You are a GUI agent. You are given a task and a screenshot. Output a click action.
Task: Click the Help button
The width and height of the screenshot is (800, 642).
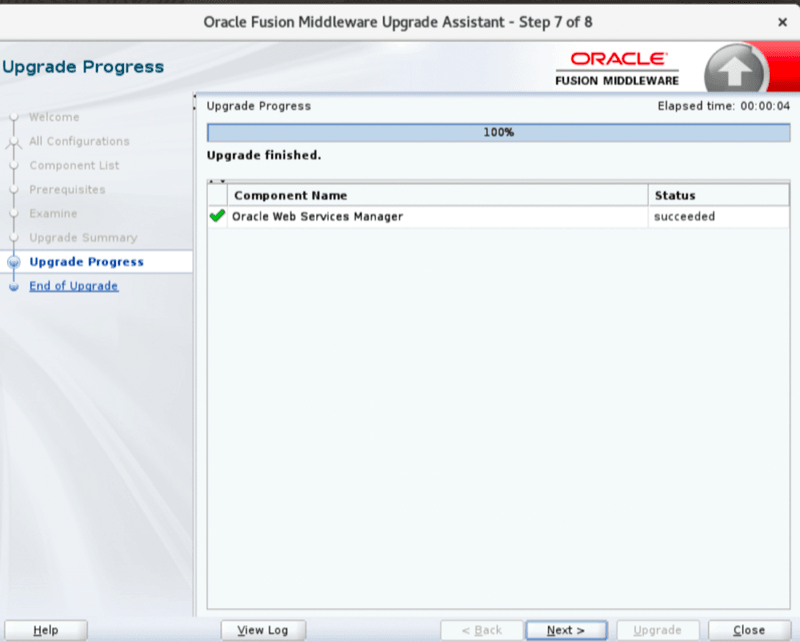click(45, 630)
